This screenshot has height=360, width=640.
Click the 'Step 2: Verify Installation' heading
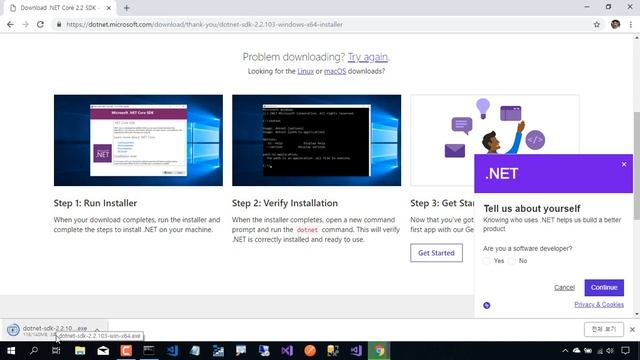point(285,203)
